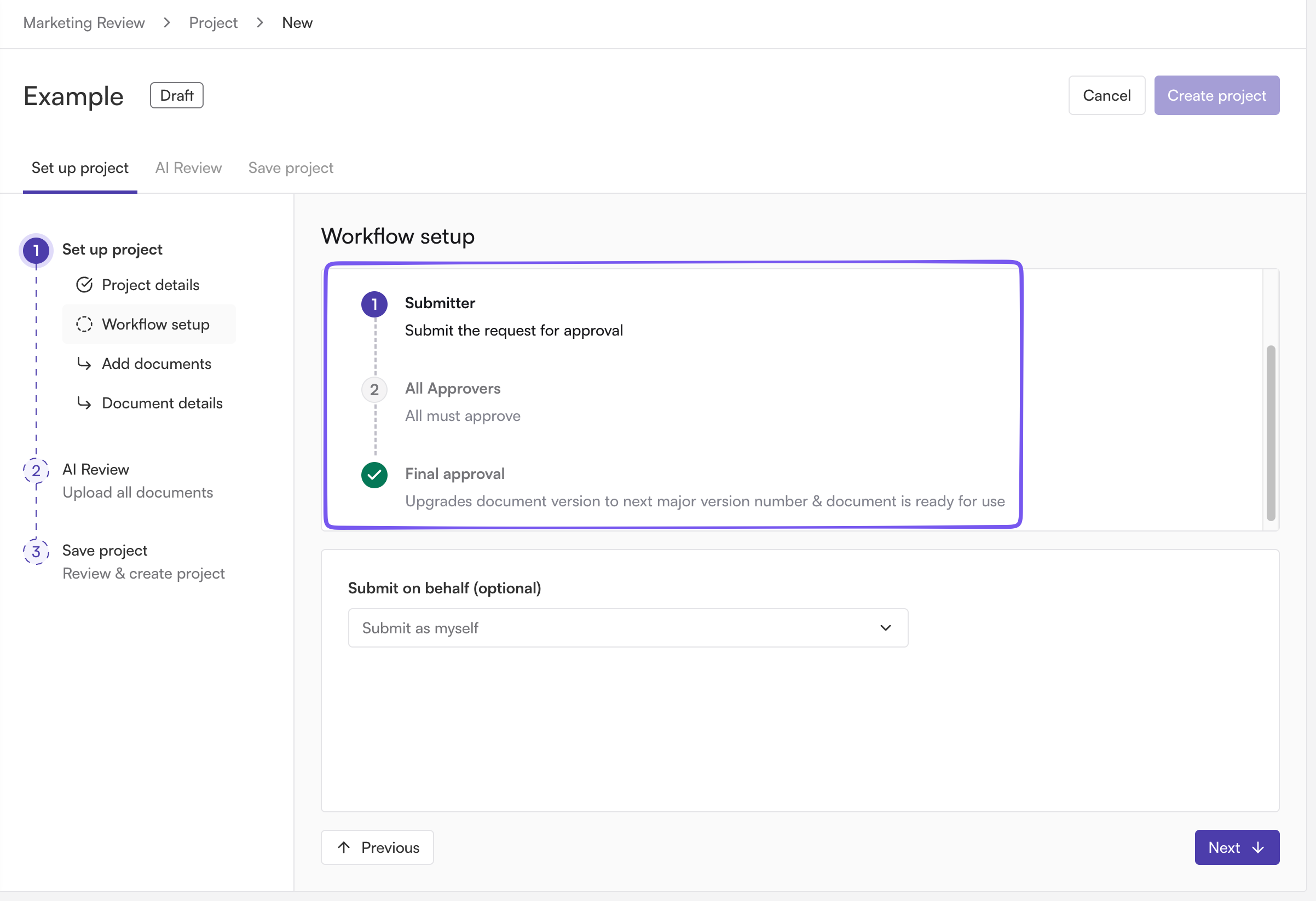Click Upload all documents text
The height and width of the screenshot is (901, 1316).
[x=137, y=492]
